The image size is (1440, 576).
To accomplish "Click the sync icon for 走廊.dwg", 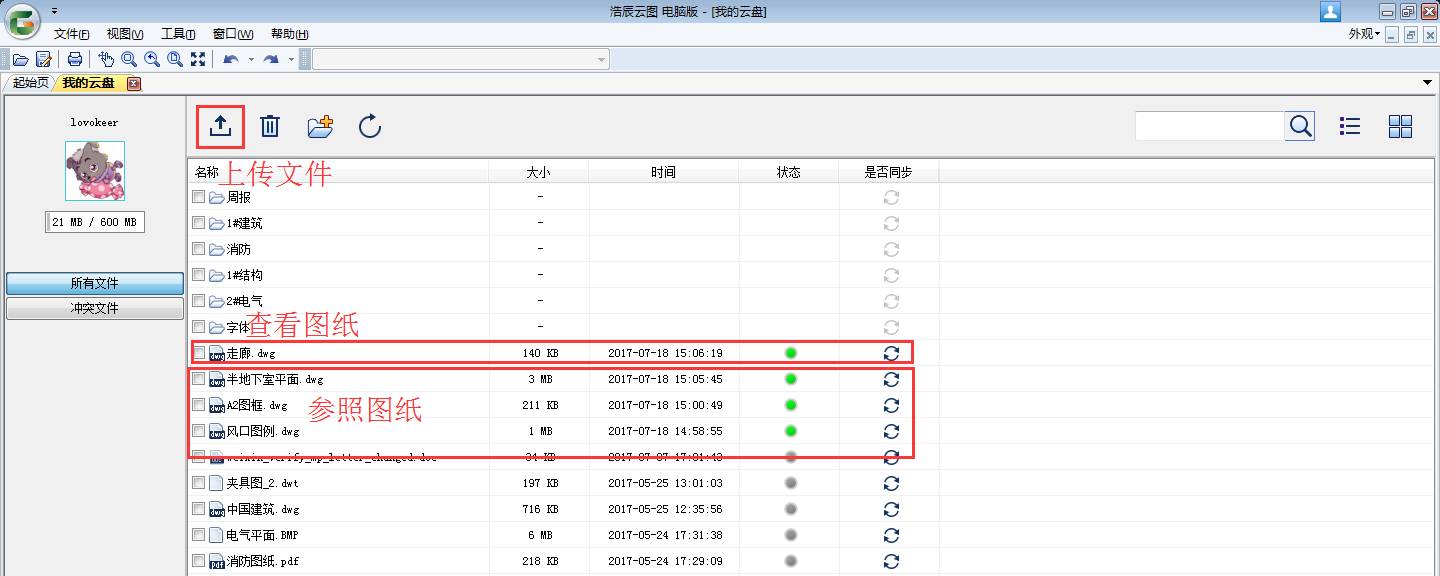I will point(891,353).
